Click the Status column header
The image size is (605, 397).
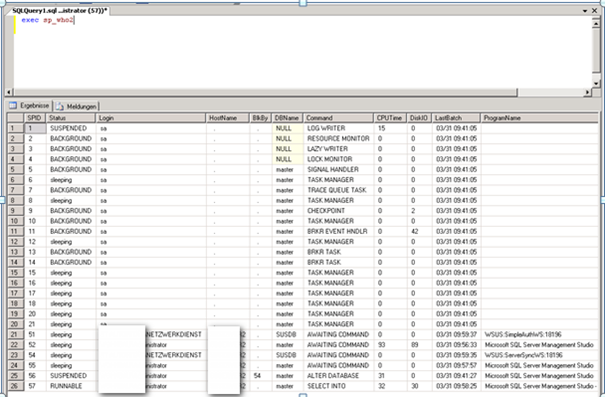[71, 118]
